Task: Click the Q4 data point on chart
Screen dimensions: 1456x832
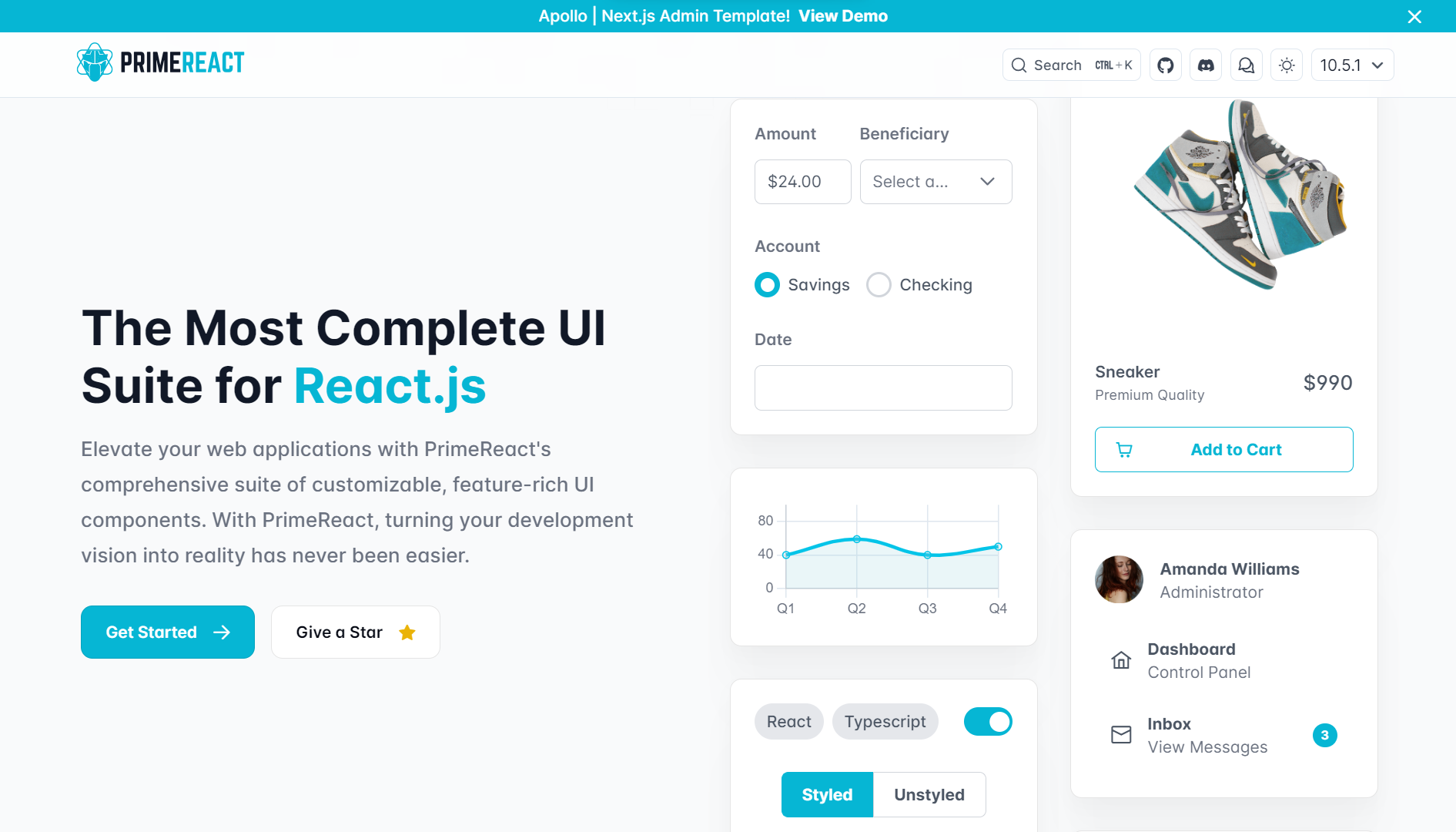Action: [x=998, y=547]
